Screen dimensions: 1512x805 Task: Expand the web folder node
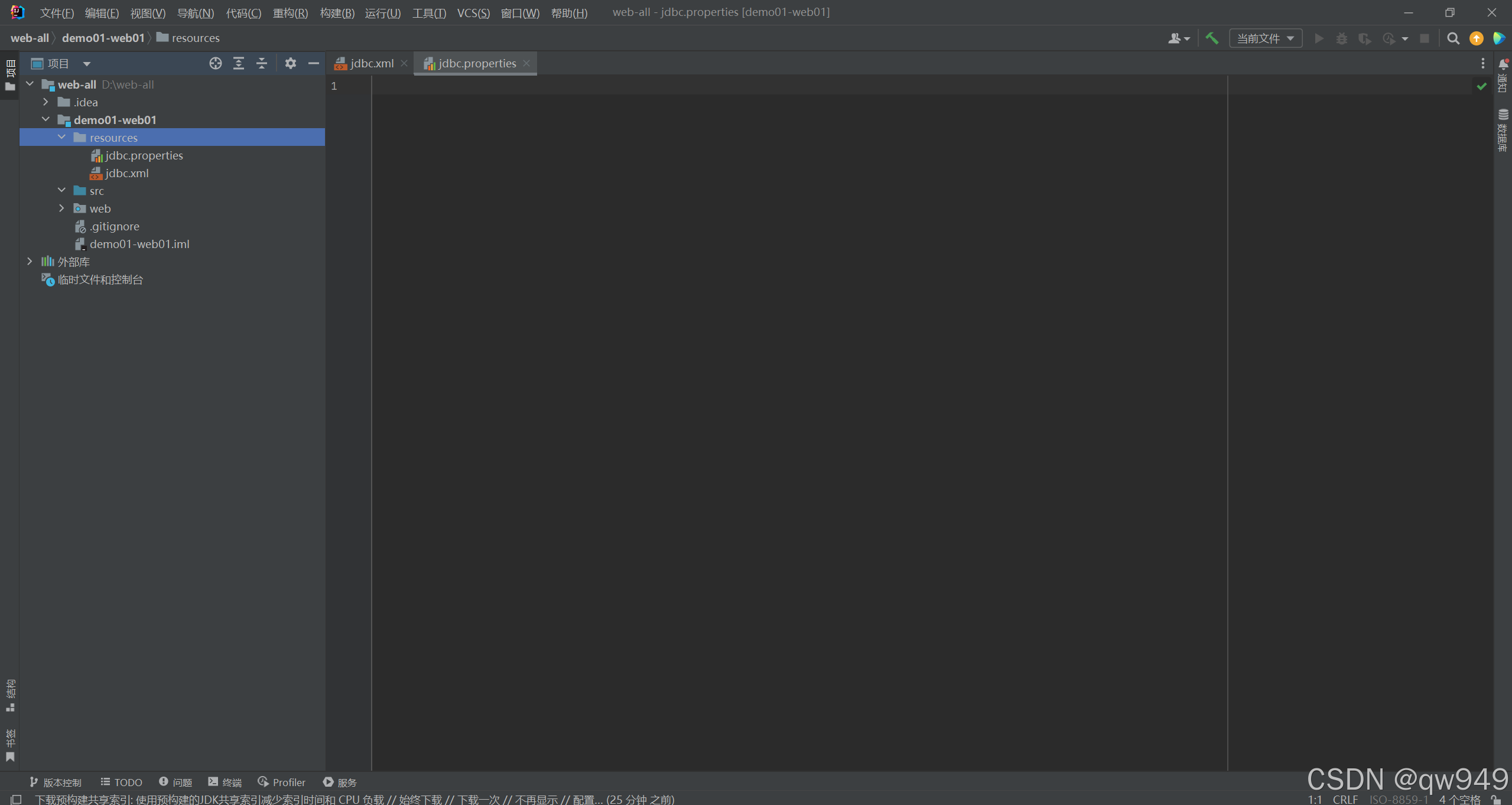pyautogui.click(x=61, y=208)
